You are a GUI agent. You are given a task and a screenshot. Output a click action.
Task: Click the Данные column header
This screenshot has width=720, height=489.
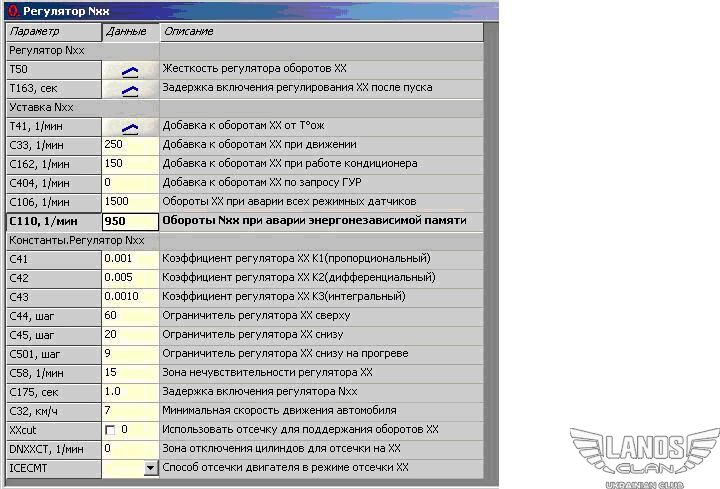click(x=130, y=32)
